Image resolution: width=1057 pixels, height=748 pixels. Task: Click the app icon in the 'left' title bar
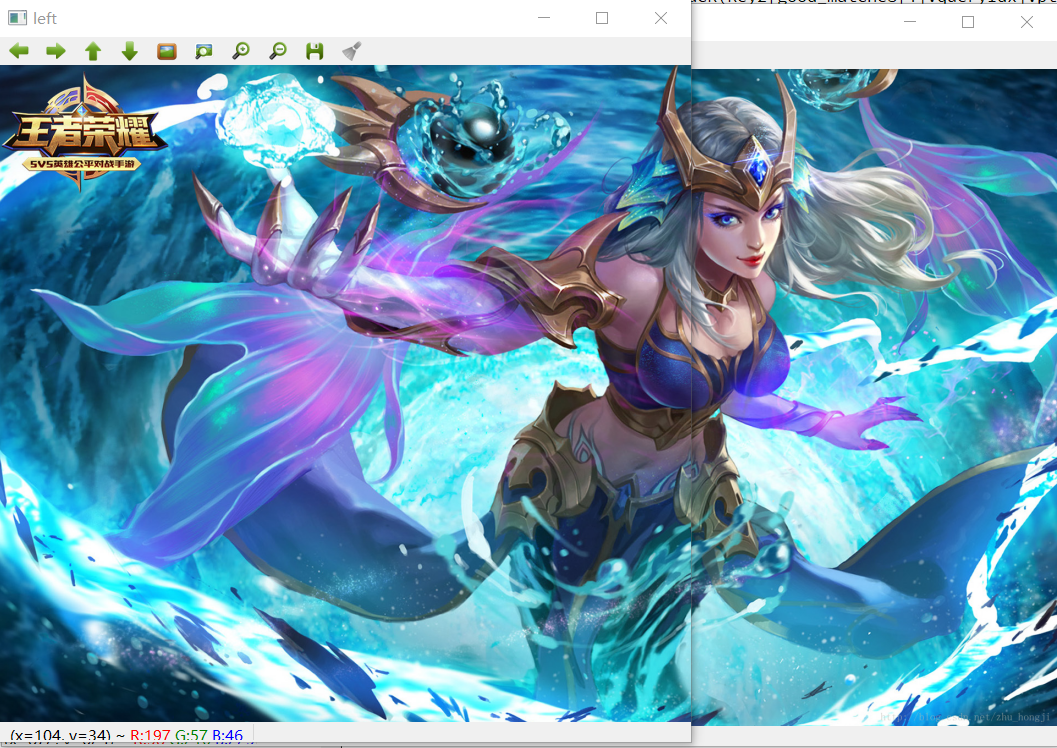pos(17,18)
